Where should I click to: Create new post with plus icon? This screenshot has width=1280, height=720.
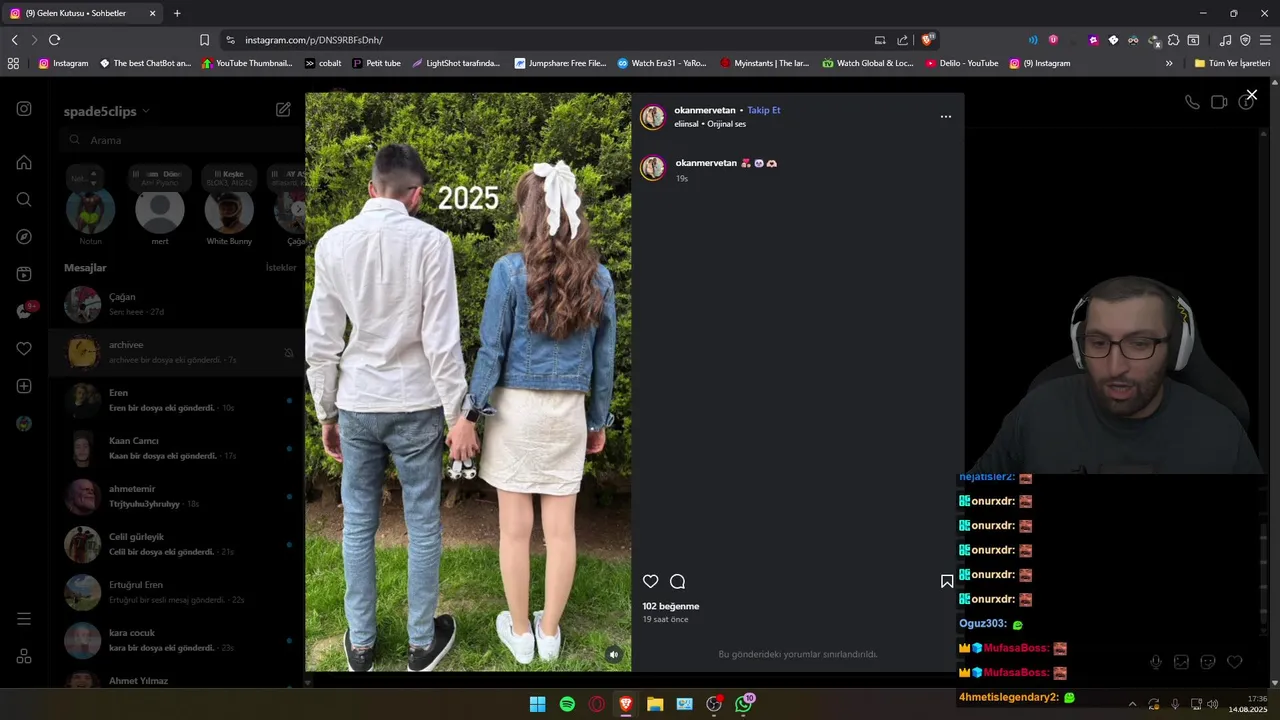[x=24, y=386]
